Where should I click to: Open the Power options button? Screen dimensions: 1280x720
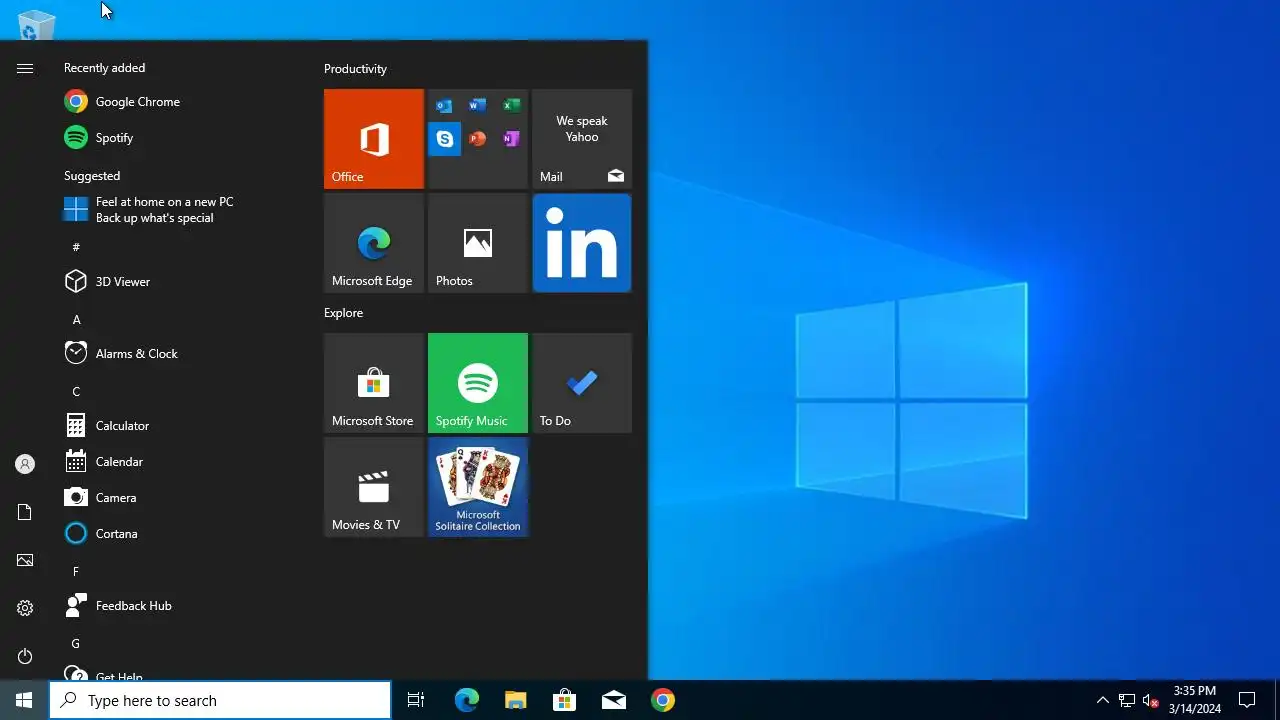[x=25, y=656]
